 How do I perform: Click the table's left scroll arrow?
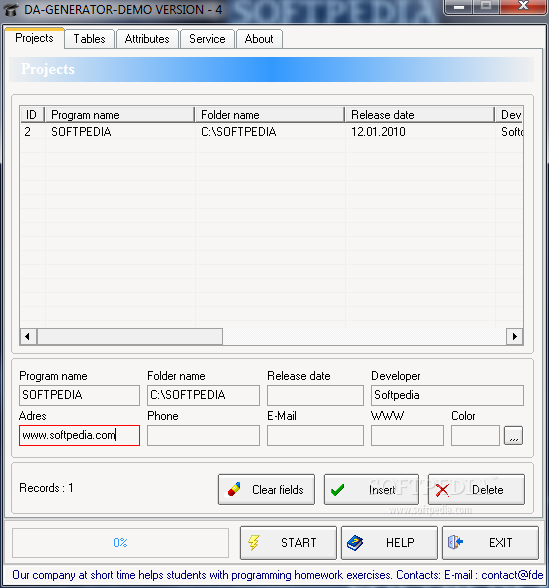point(28,336)
